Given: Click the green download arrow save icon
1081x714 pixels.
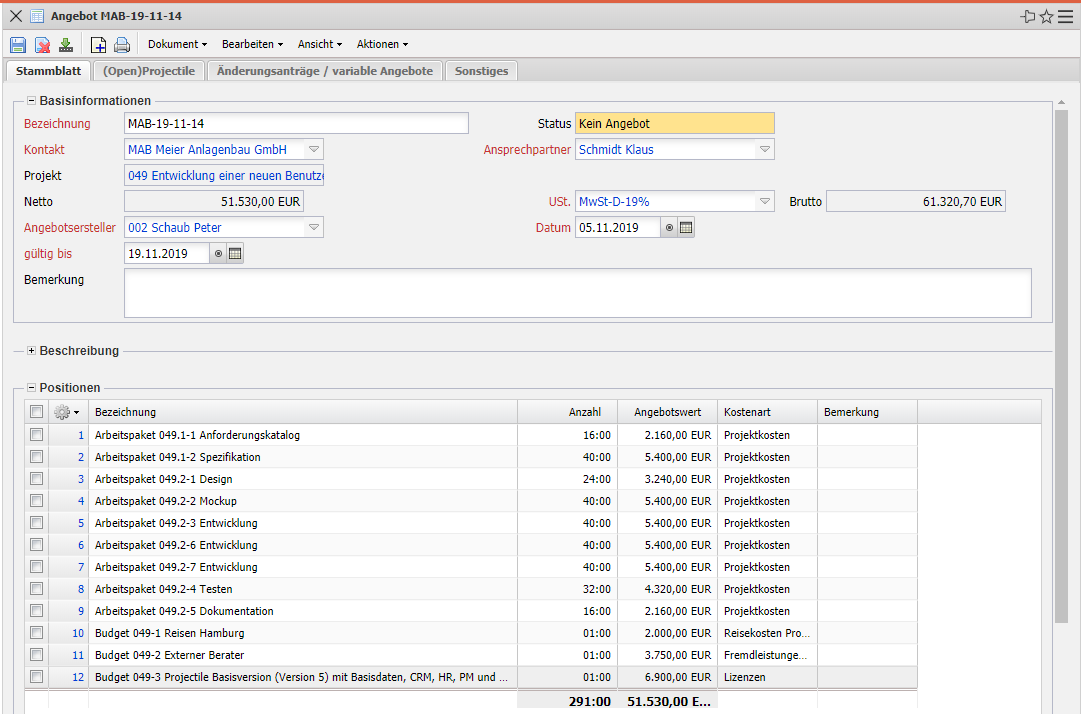Looking at the screenshot, I should (66, 44).
